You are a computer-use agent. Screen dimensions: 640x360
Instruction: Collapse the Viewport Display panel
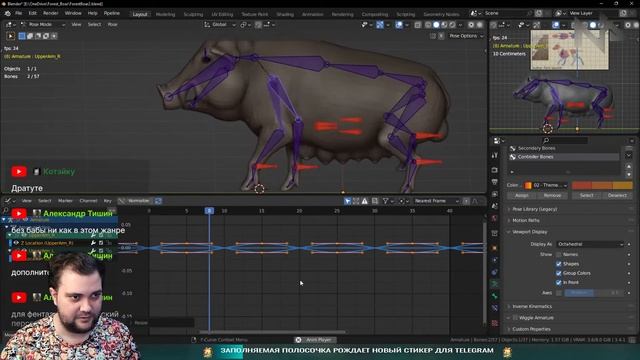(530, 232)
